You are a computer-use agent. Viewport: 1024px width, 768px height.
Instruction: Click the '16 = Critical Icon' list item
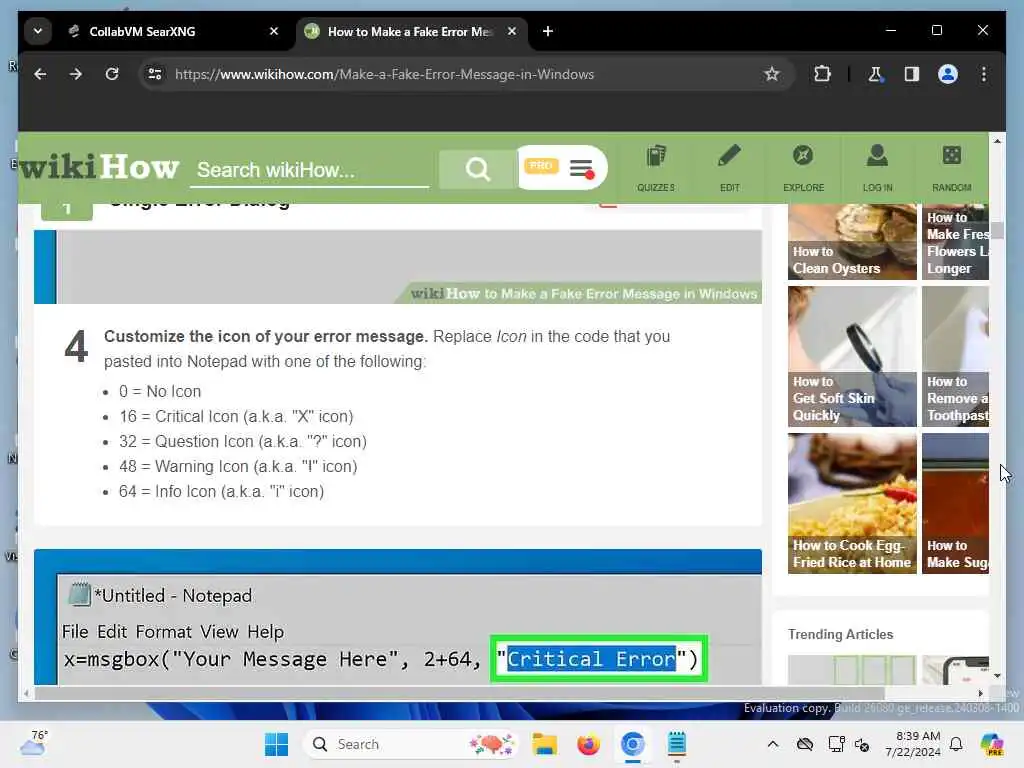pos(236,417)
